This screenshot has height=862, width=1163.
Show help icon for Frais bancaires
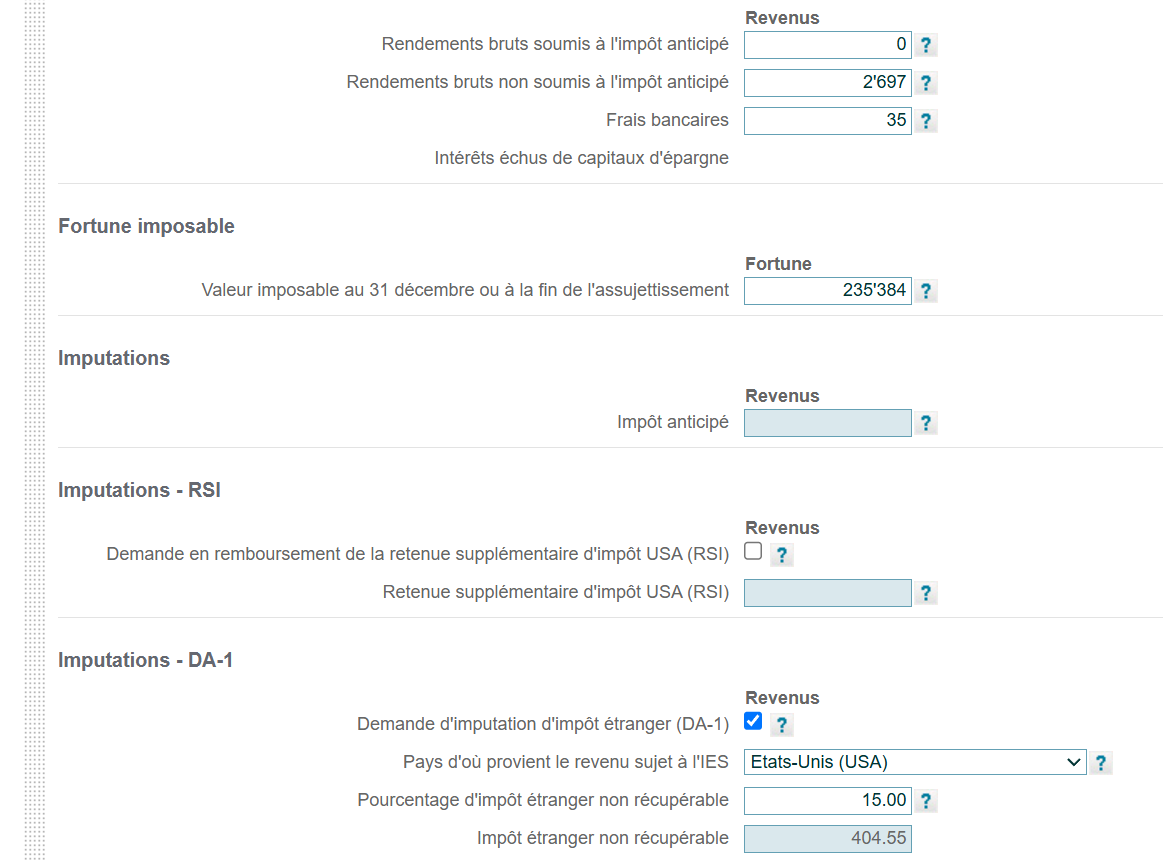click(x=926, y=121)
